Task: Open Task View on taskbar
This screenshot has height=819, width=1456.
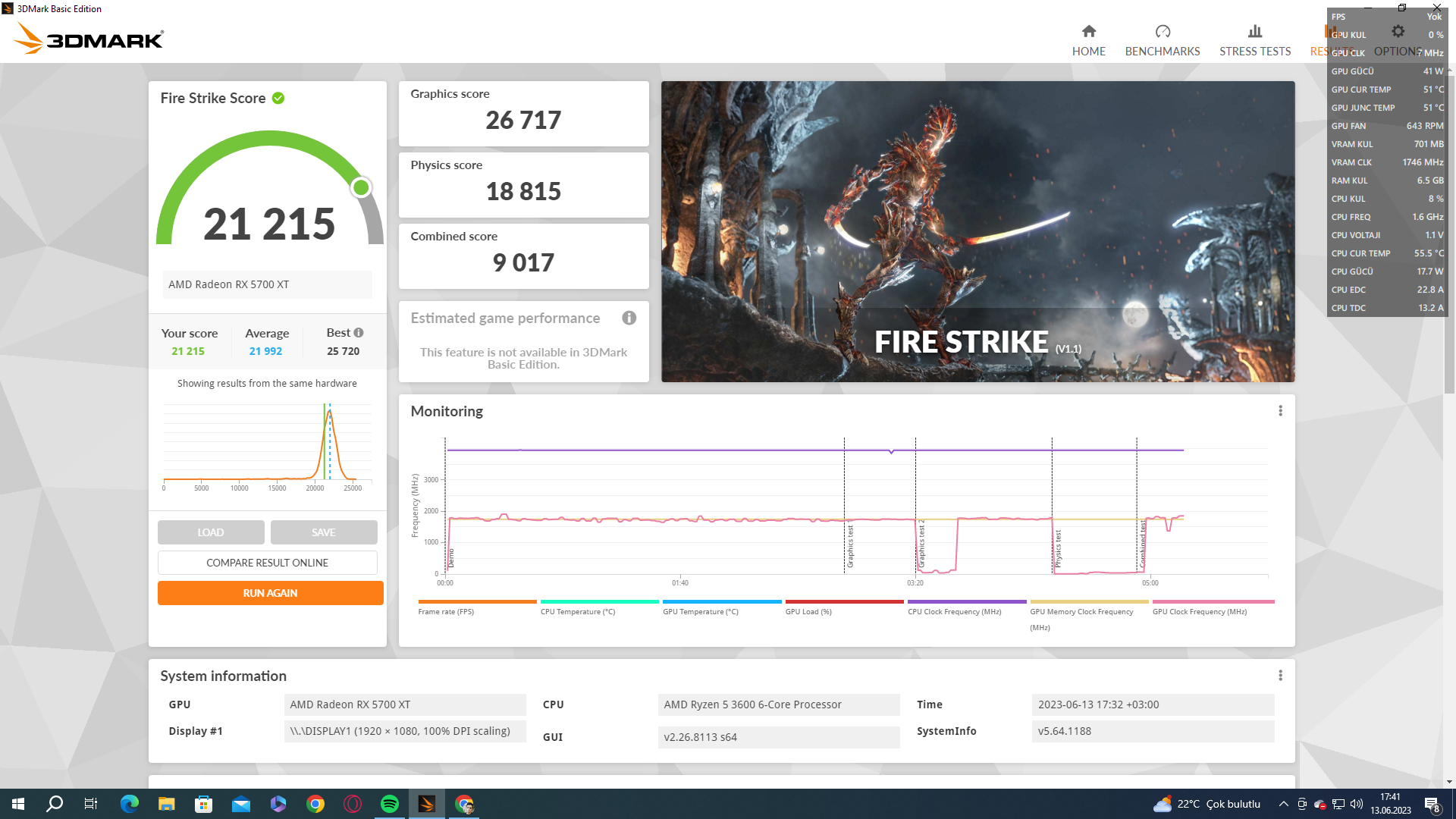Action: click(x=91, y=804)
